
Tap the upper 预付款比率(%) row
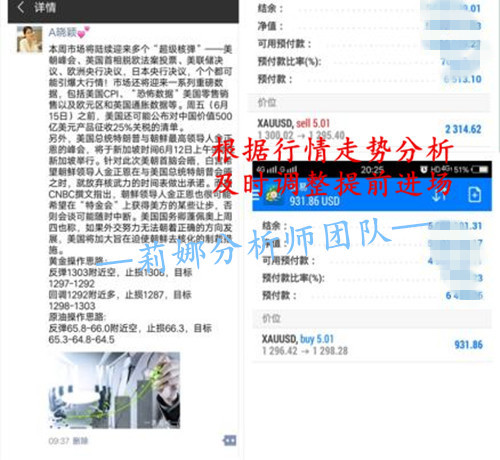[369, 62]
